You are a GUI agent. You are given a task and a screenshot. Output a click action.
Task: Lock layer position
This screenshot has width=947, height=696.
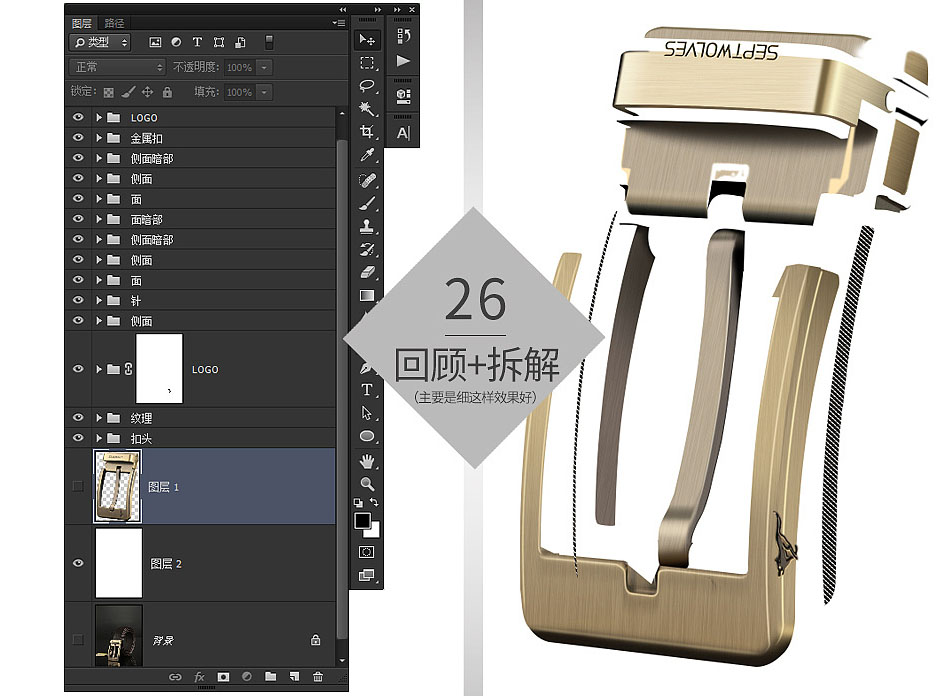tap(147, 92)
